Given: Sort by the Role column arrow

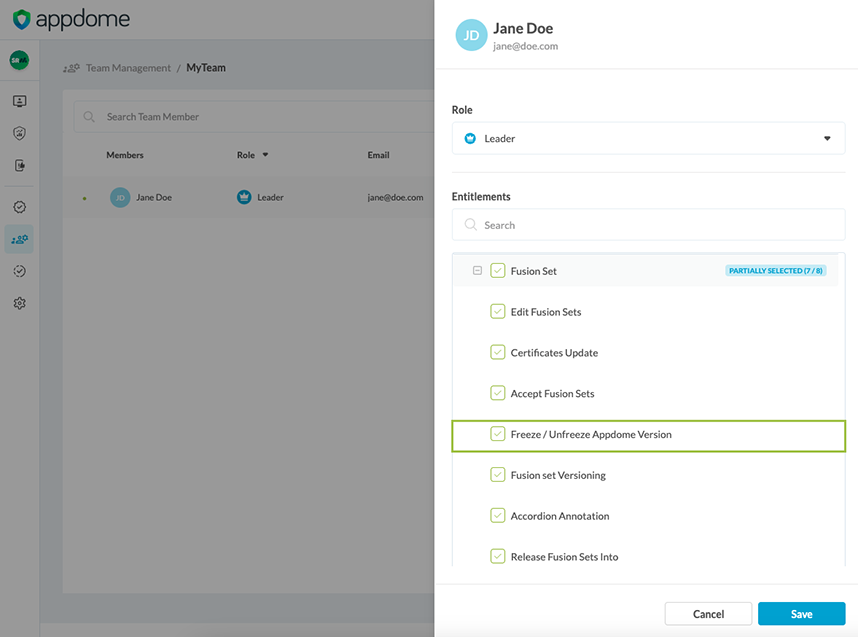Looking at the screenshot, I should click(x=266, y=155).
